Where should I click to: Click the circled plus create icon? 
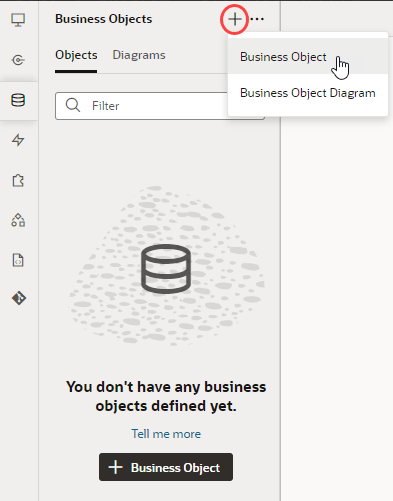[x=235, y=19]
